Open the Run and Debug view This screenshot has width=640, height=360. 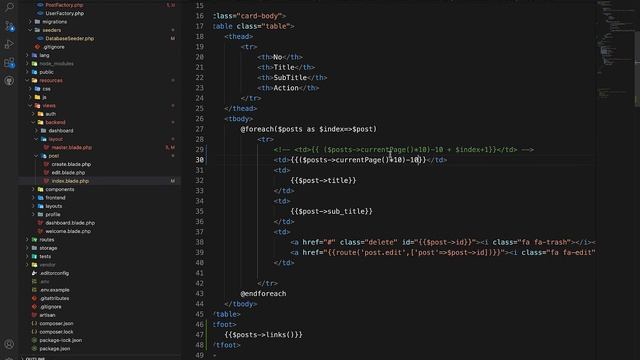pyautogui.click(x=9, y=44)
